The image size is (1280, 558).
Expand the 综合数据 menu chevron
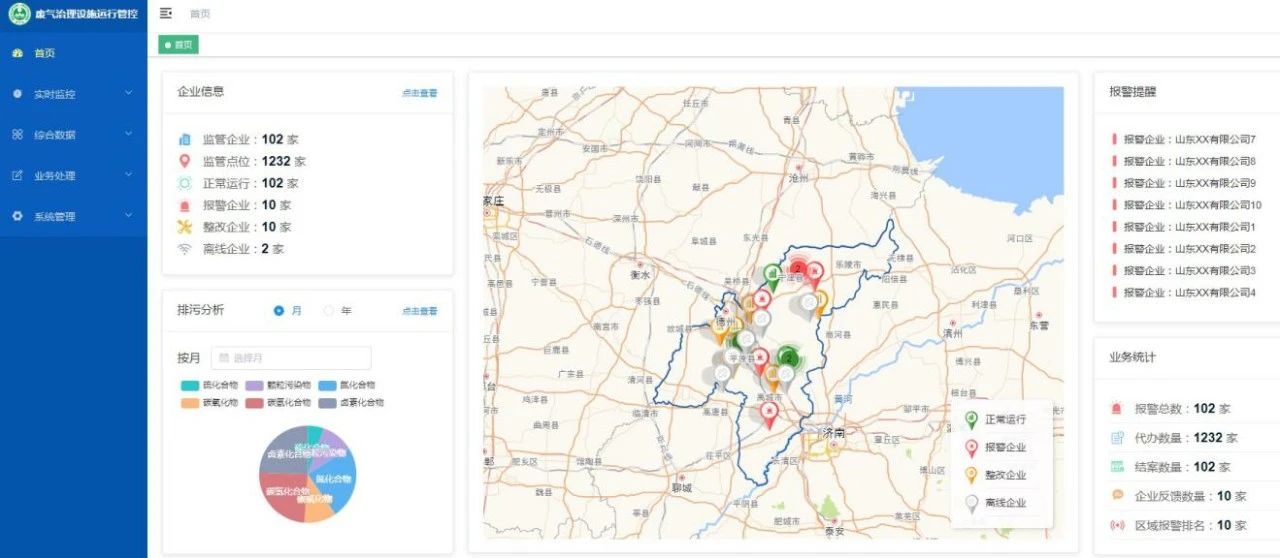point(128,134)
